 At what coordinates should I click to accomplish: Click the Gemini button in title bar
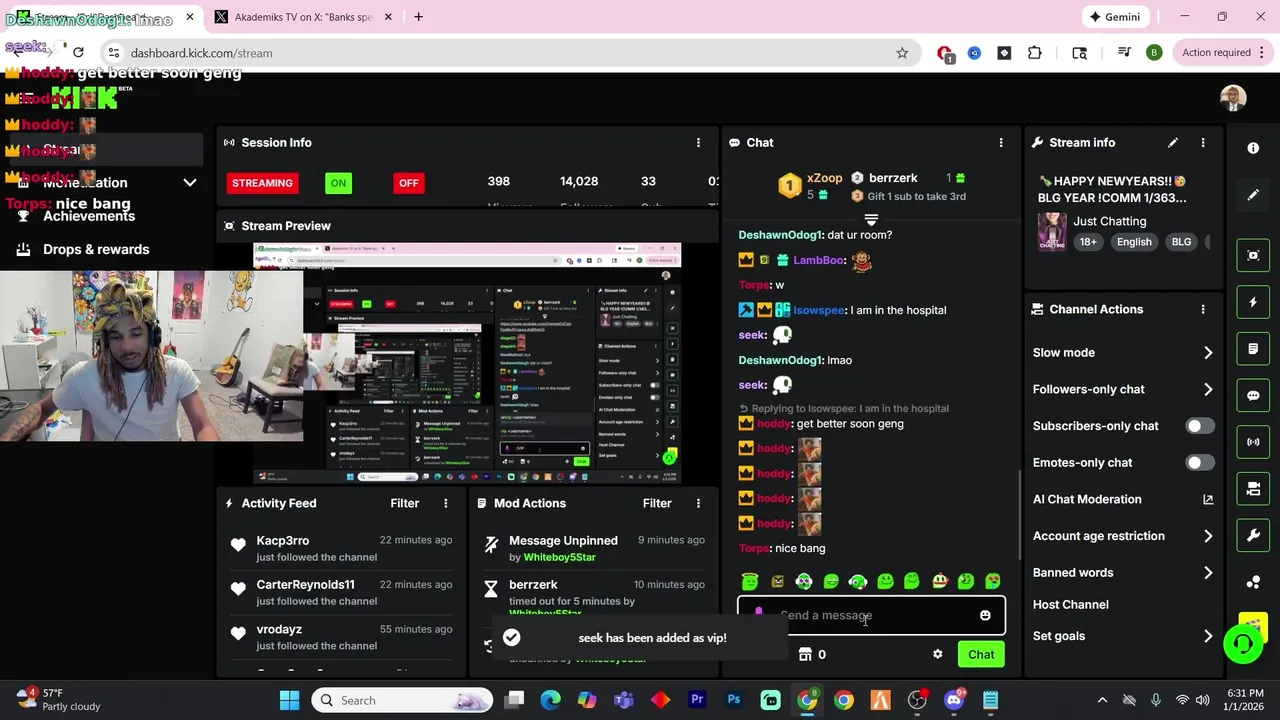click(1115, 17)
